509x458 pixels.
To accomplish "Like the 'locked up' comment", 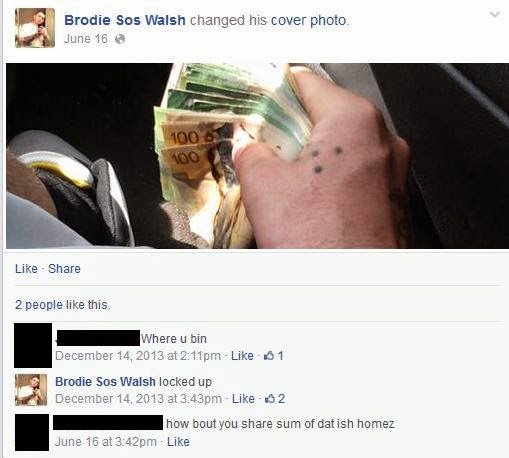I will coord(243,399).
